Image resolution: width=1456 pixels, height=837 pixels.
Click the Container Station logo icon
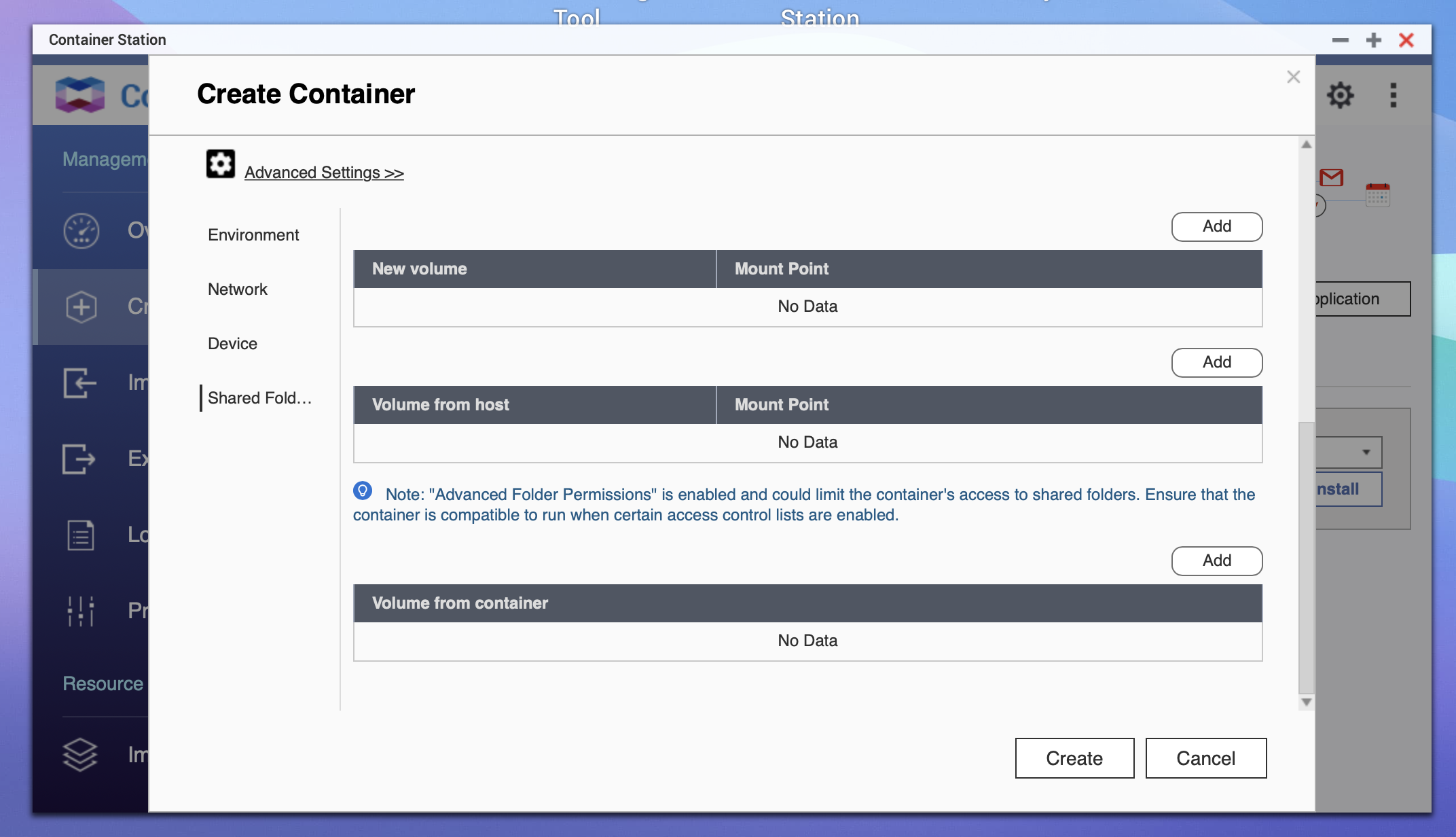(80, 94)
